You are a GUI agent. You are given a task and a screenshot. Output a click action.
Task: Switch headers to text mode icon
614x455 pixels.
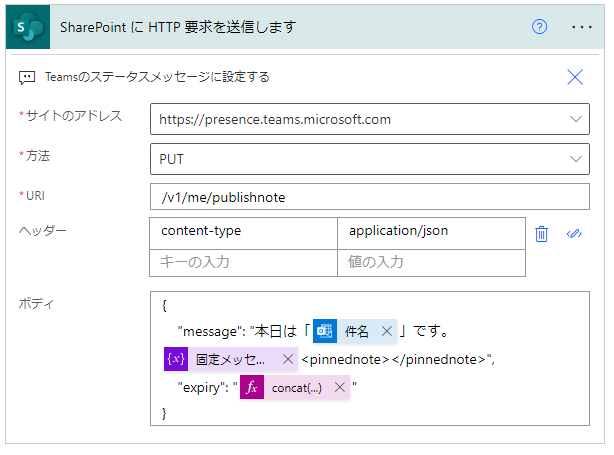[574, 233]
